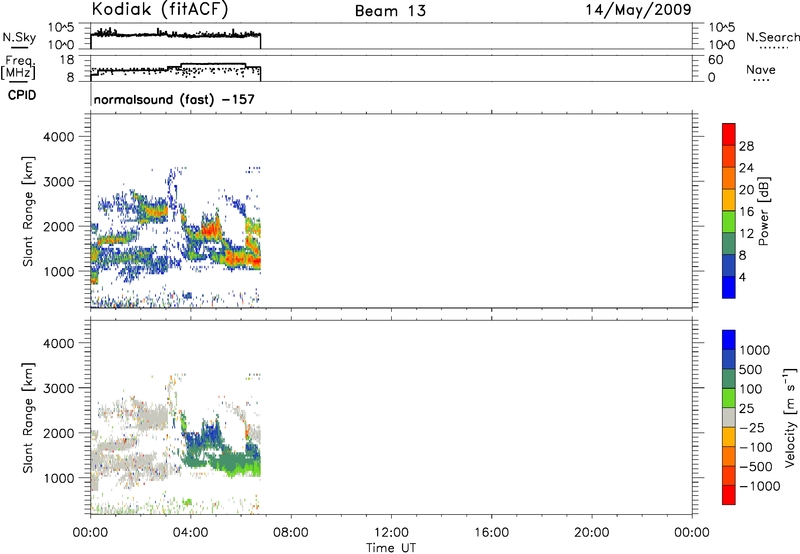Click the "Slant Range [km]" label of the power panel
The height and width of the screenshot is (554, 800).
click(29, 211)
